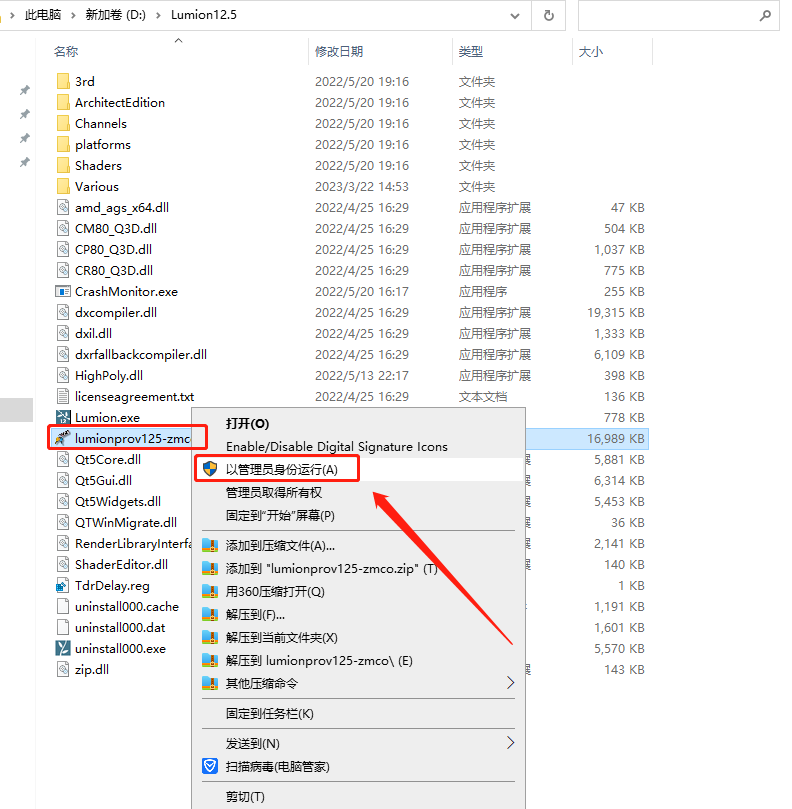This screenshot has width=792, height=809.
Task: Click the first quick access pin icon
Action: point(24,90)
